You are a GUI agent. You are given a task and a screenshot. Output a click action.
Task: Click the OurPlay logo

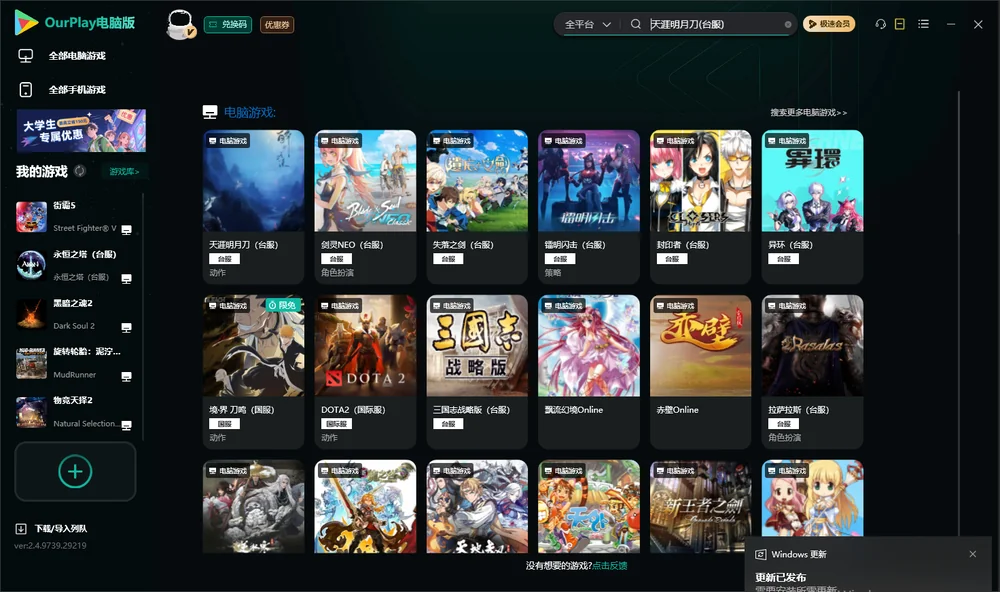point(74,23)
